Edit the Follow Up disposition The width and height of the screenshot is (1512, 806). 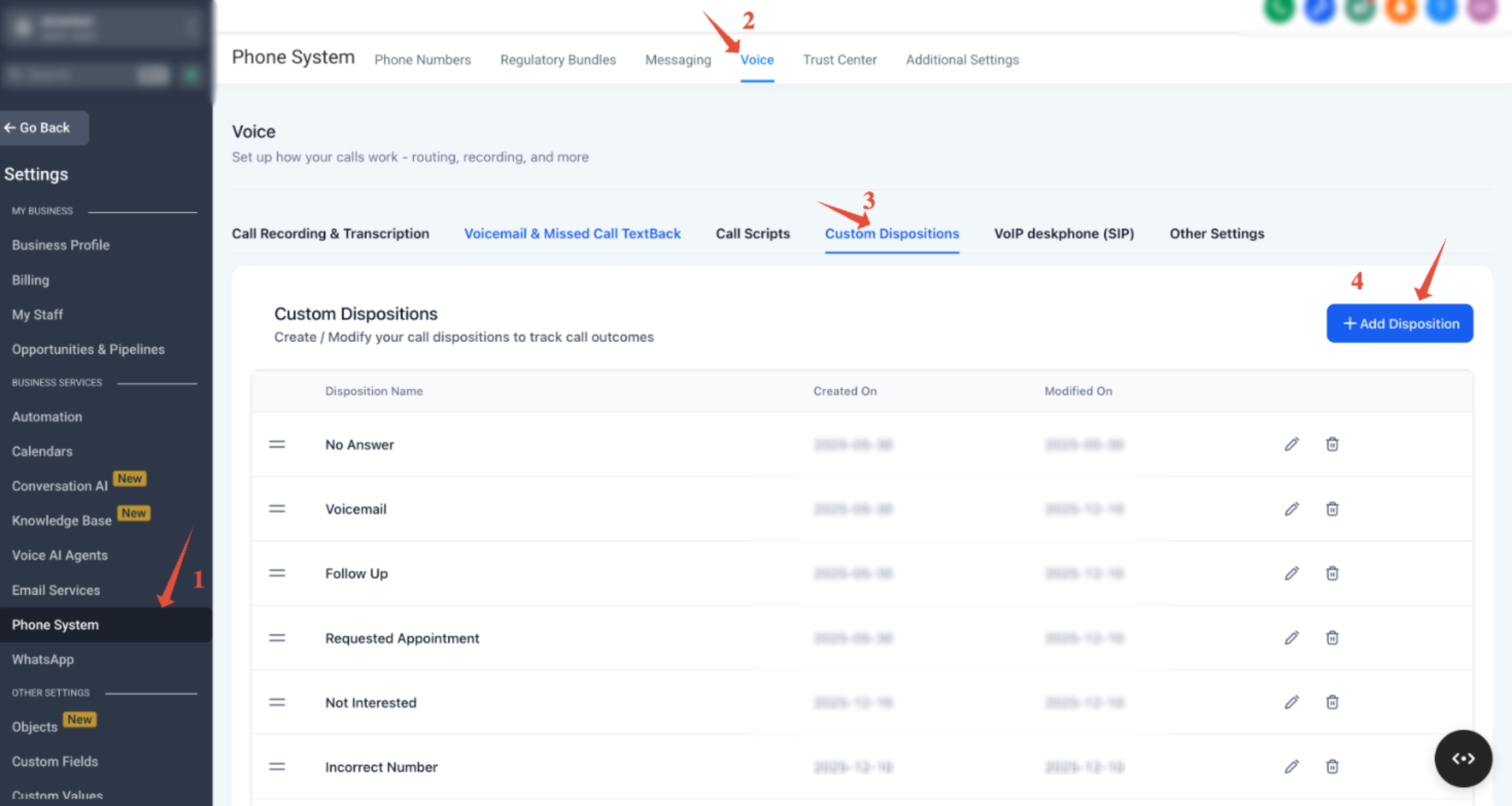click(x=1291, y=573)
